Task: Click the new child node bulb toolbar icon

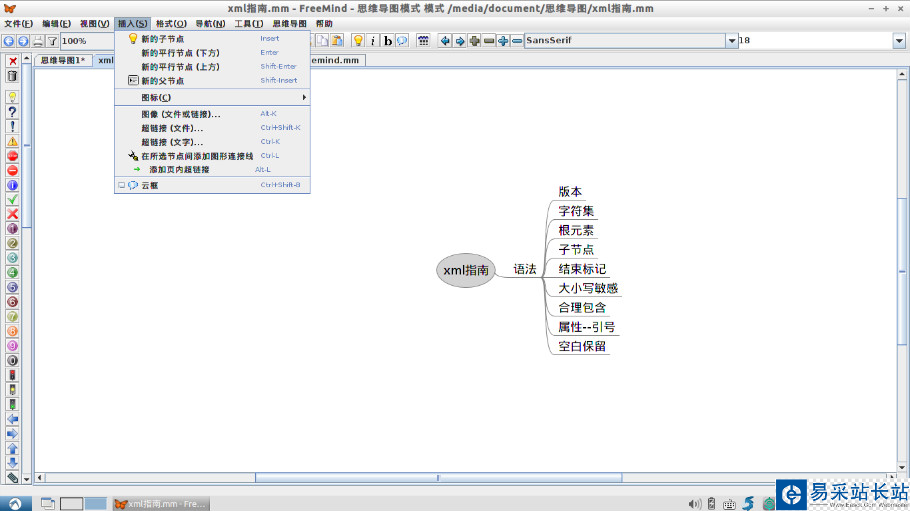Action: 358,40
